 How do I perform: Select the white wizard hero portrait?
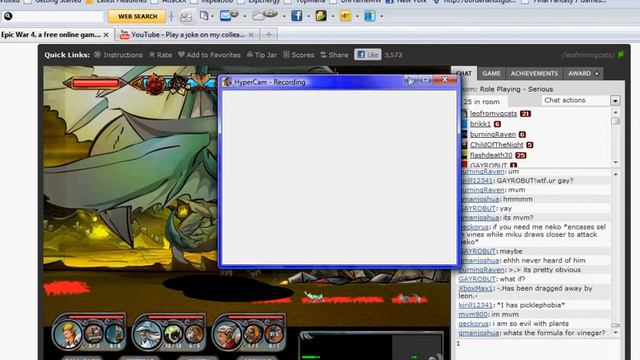pos(147,333)
